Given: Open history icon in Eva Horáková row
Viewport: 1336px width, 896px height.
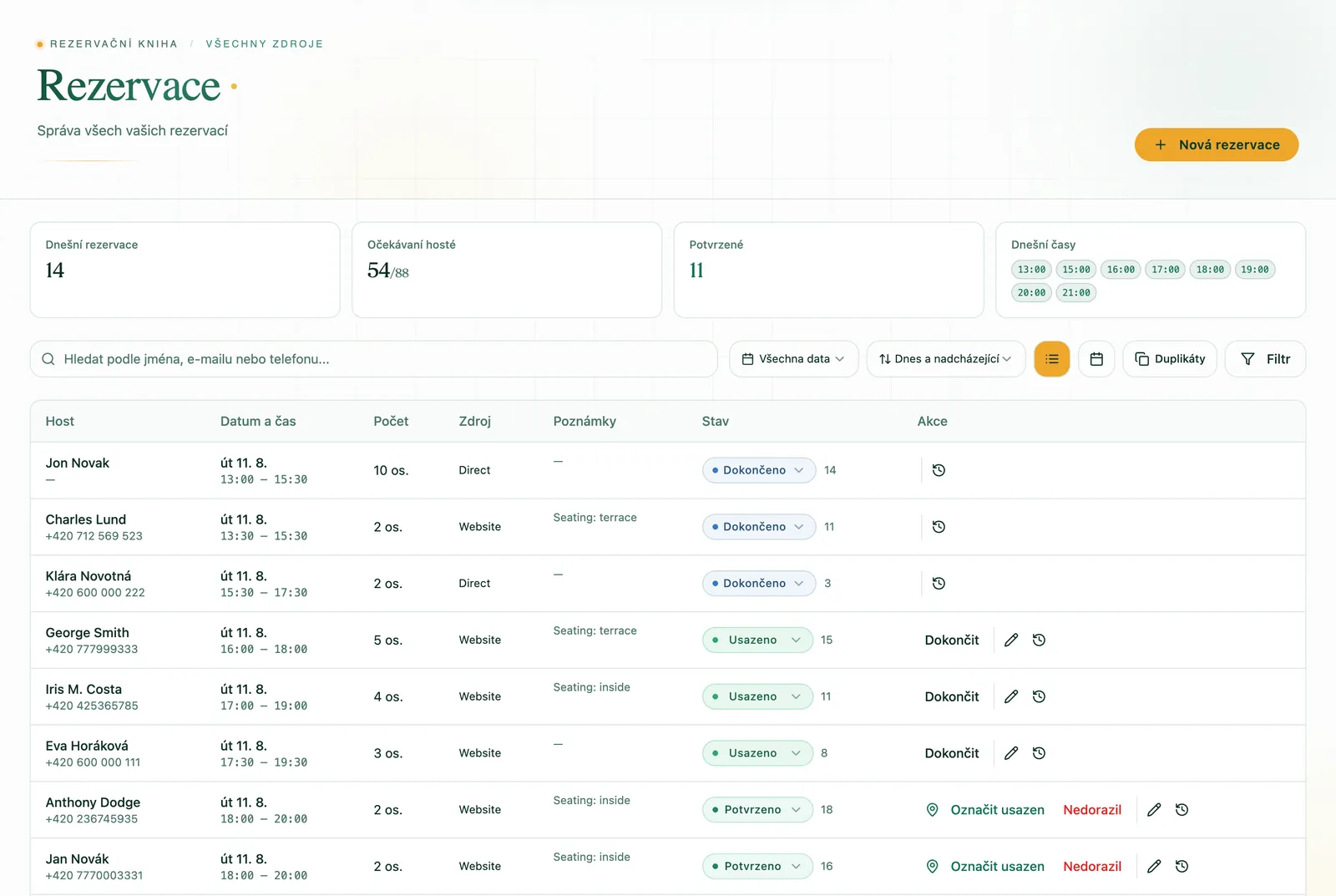Looking at the screenshot, I should coord(1039,753).
